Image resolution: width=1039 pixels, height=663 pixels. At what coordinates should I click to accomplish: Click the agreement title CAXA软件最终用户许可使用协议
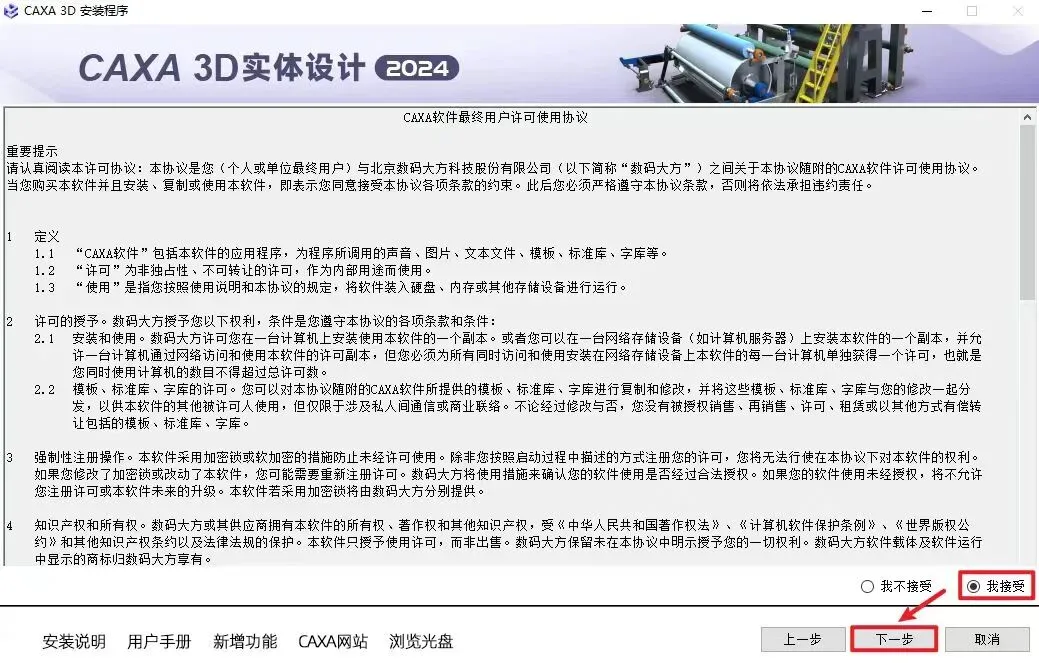[495, 117]
